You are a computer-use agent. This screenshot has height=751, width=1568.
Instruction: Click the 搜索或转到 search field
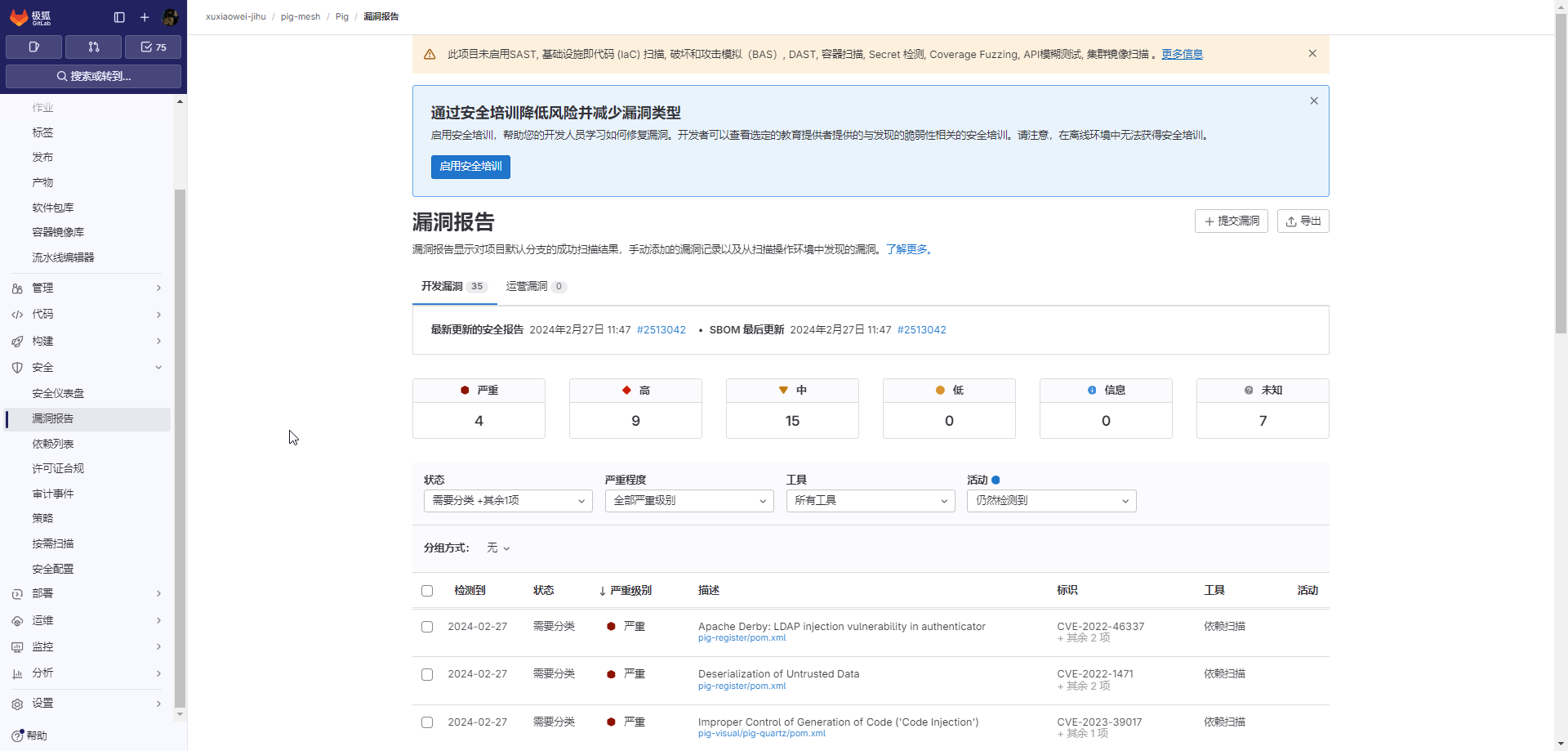[93, 76]
